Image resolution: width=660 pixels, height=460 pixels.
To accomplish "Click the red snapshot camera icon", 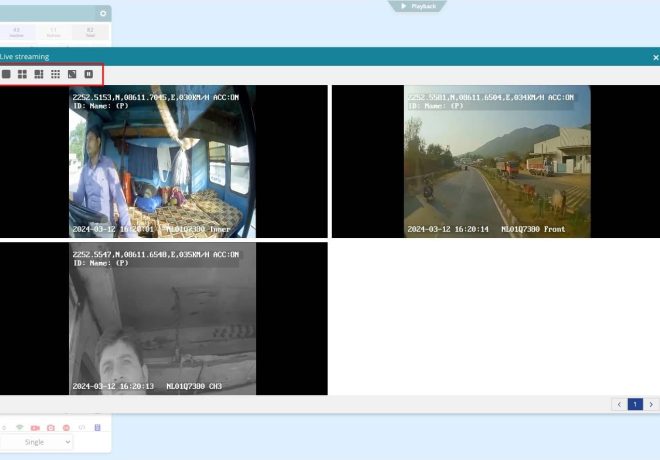I will click(x=51, y=427).
